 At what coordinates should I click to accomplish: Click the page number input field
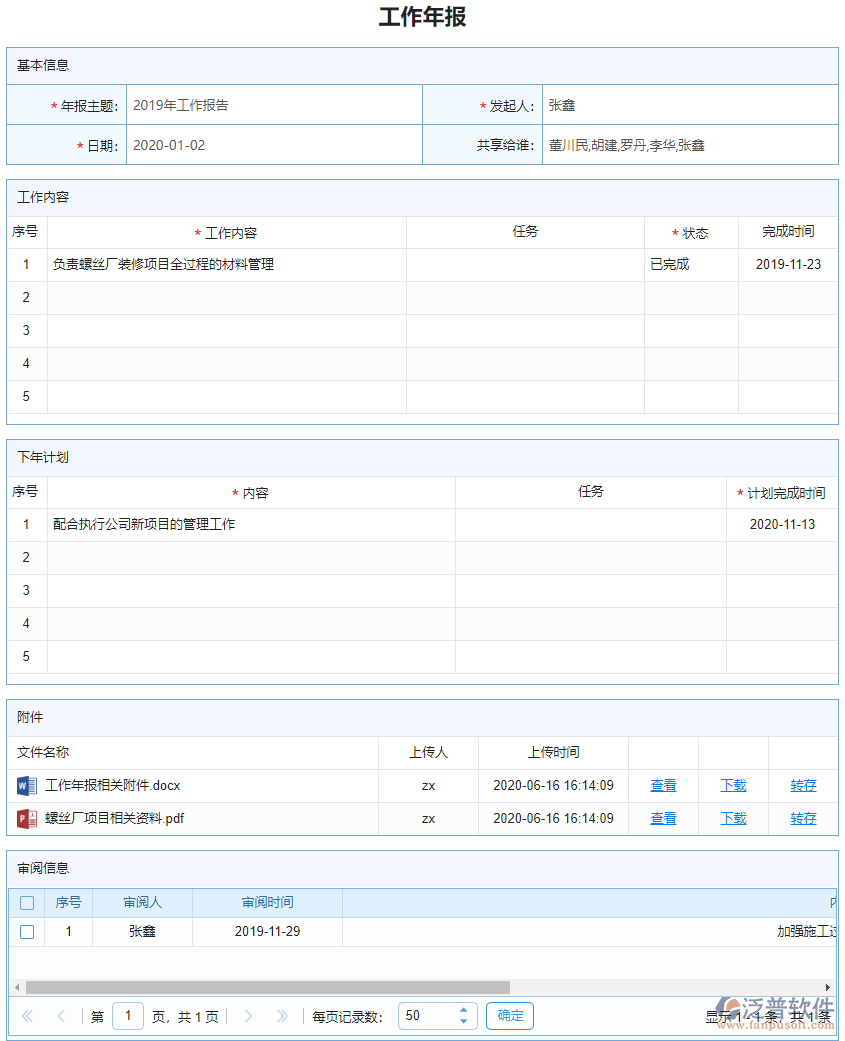click(128, 1015)
